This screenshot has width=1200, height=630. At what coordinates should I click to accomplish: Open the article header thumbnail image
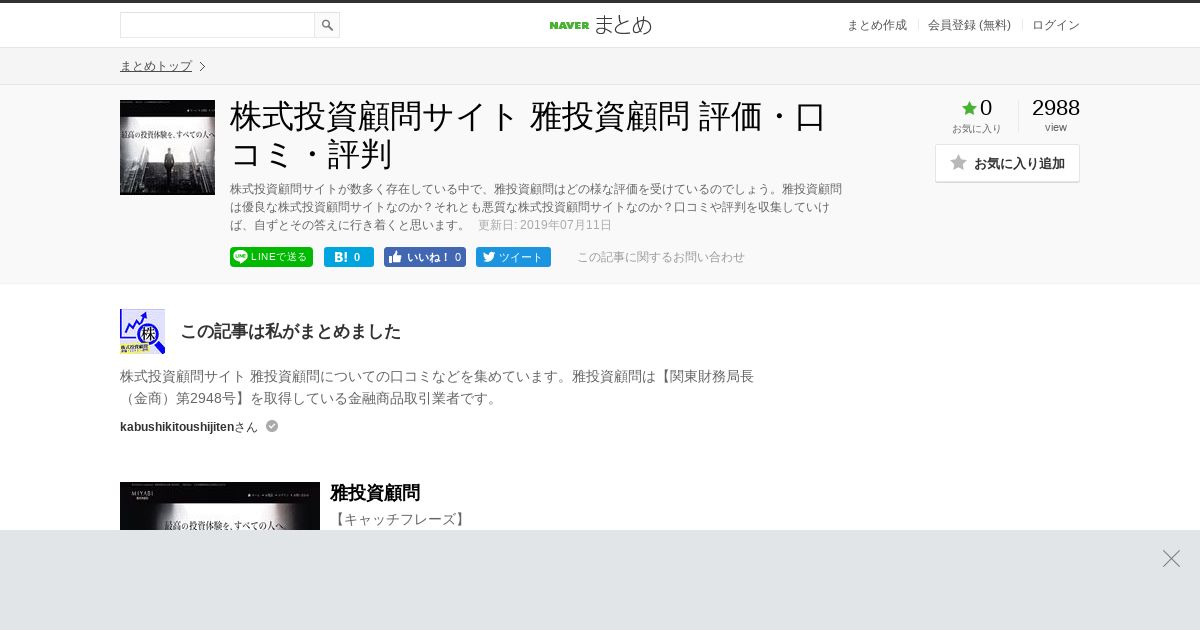point(167,147)
